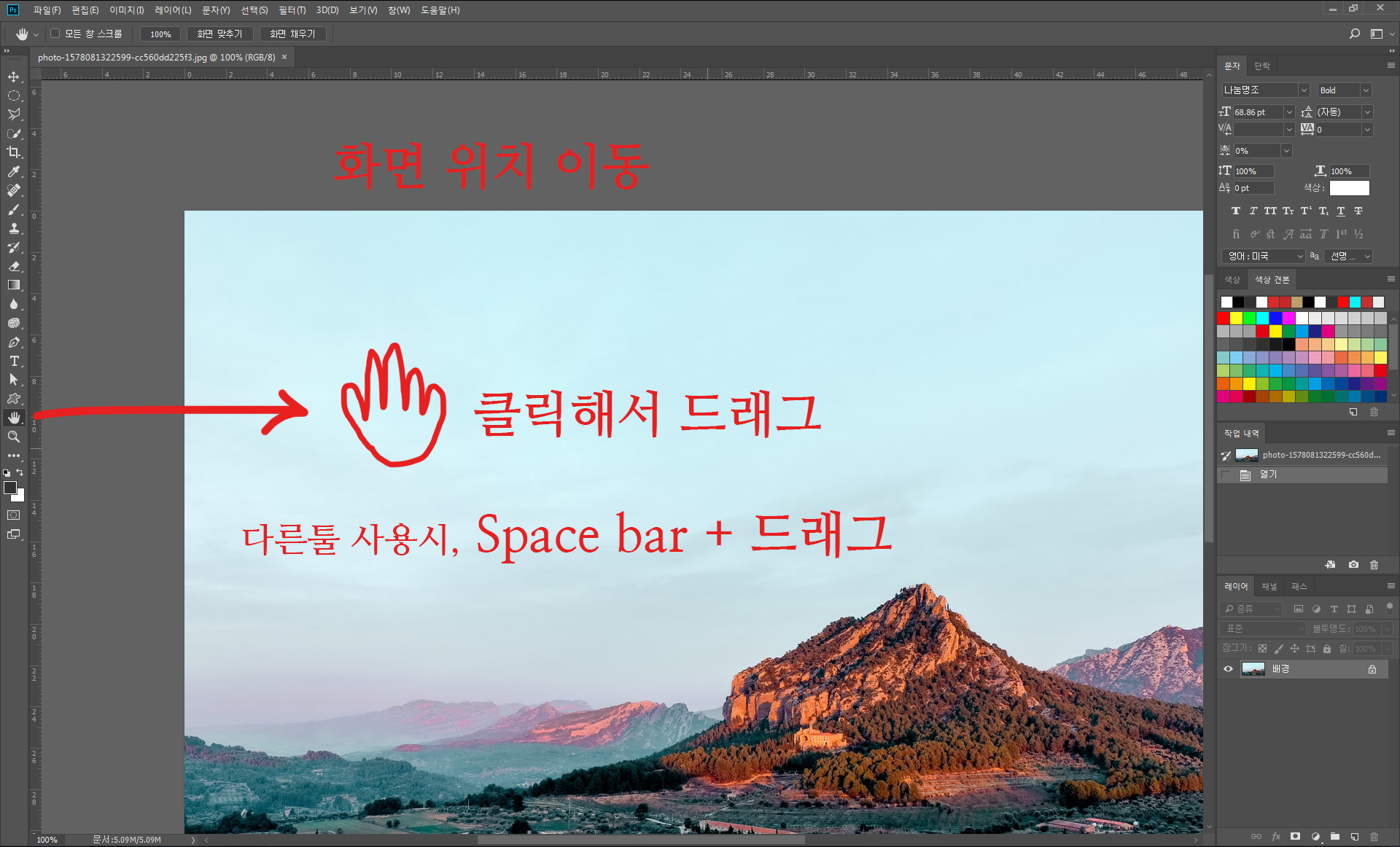Select the Brush tool
1400x847 pixels.
14,209
